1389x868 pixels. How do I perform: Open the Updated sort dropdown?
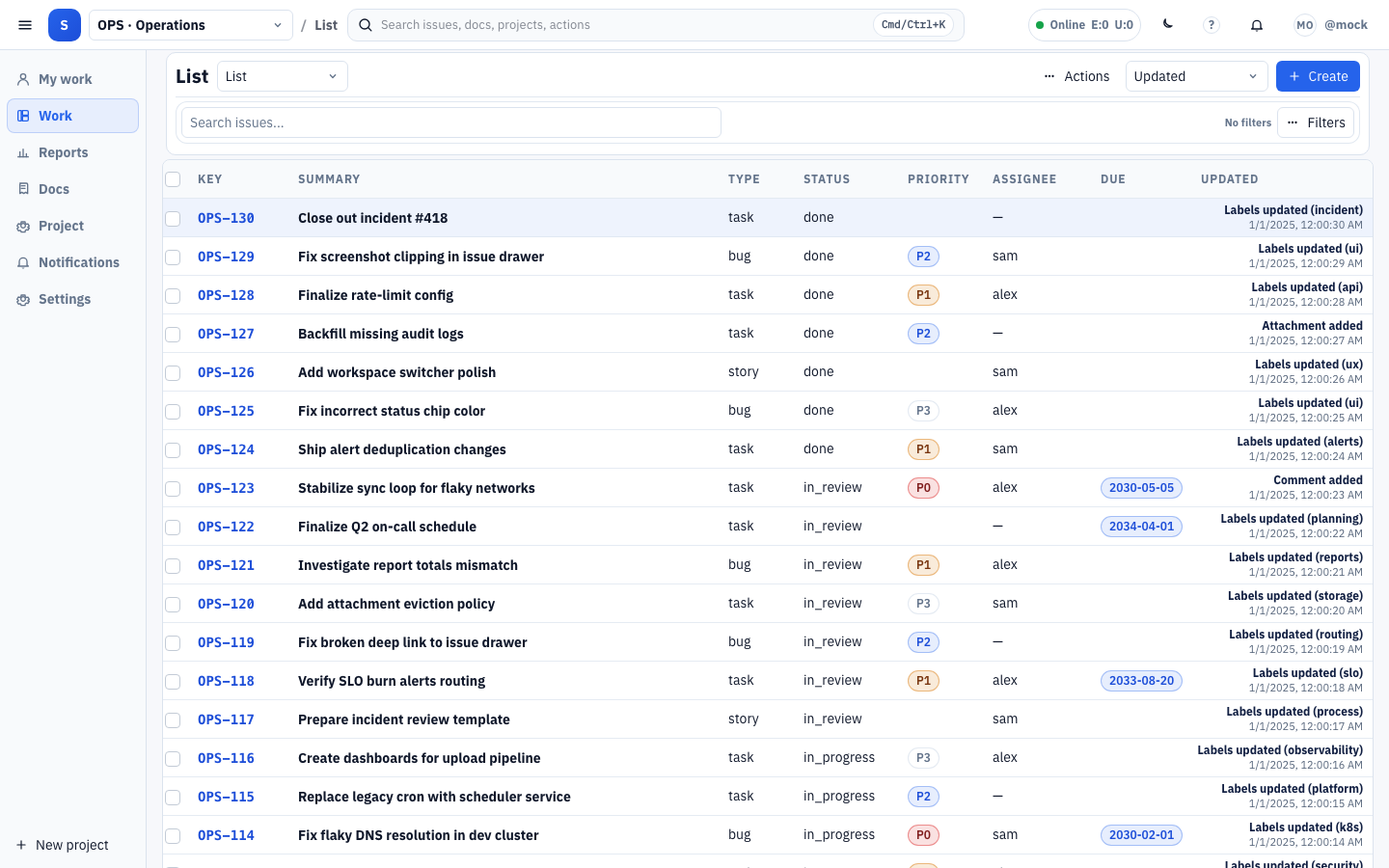(x=1196, y=76)
